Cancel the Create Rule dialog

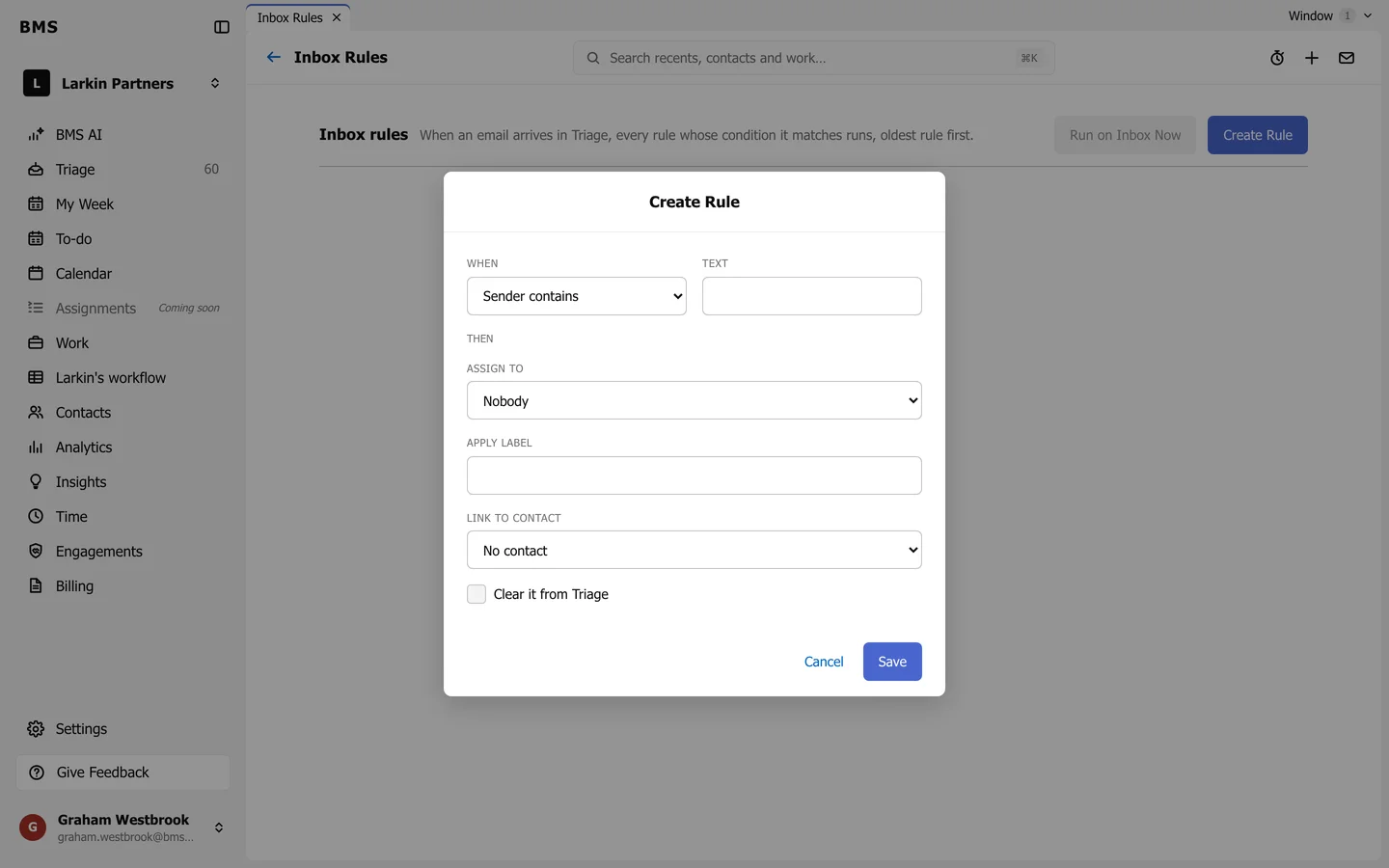coord(824,662)
